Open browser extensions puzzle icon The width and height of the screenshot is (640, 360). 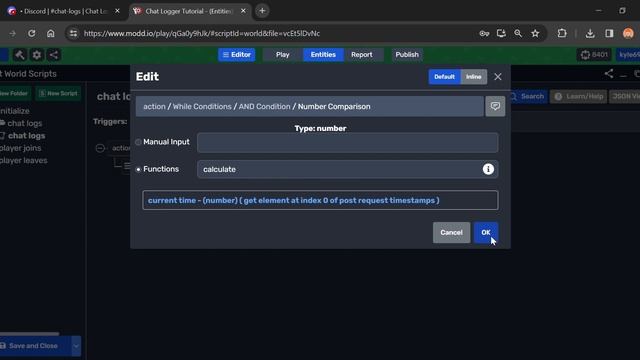point(562,33)
